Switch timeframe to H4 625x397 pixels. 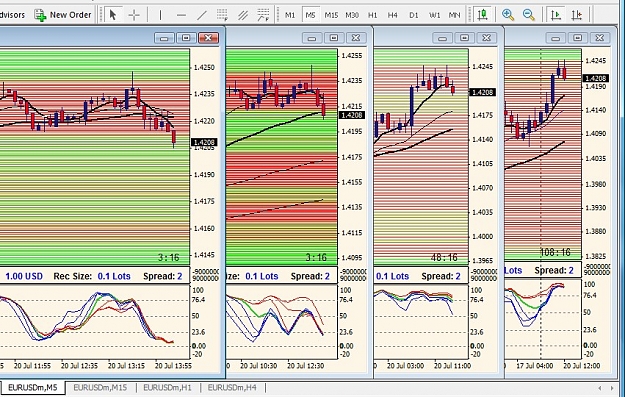click(393, 15)
